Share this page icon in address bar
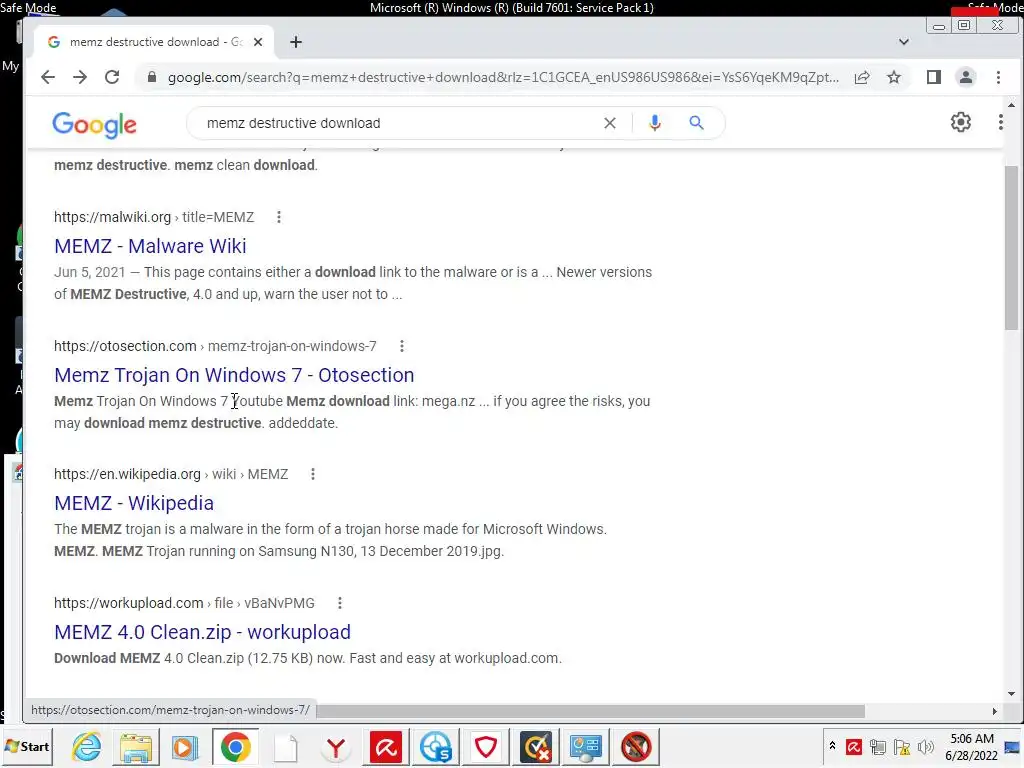Image resolution: width=1024 pixels, height=768 pixels. 862,78
